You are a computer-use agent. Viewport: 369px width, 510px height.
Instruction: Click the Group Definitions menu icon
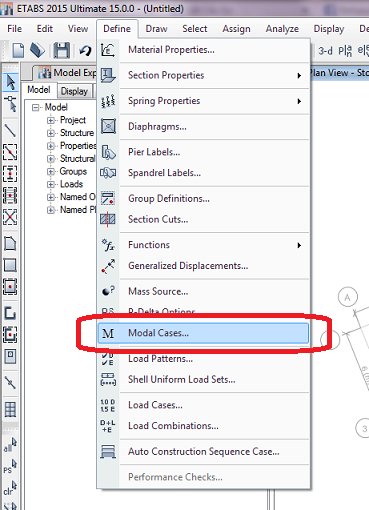(108, 198)
